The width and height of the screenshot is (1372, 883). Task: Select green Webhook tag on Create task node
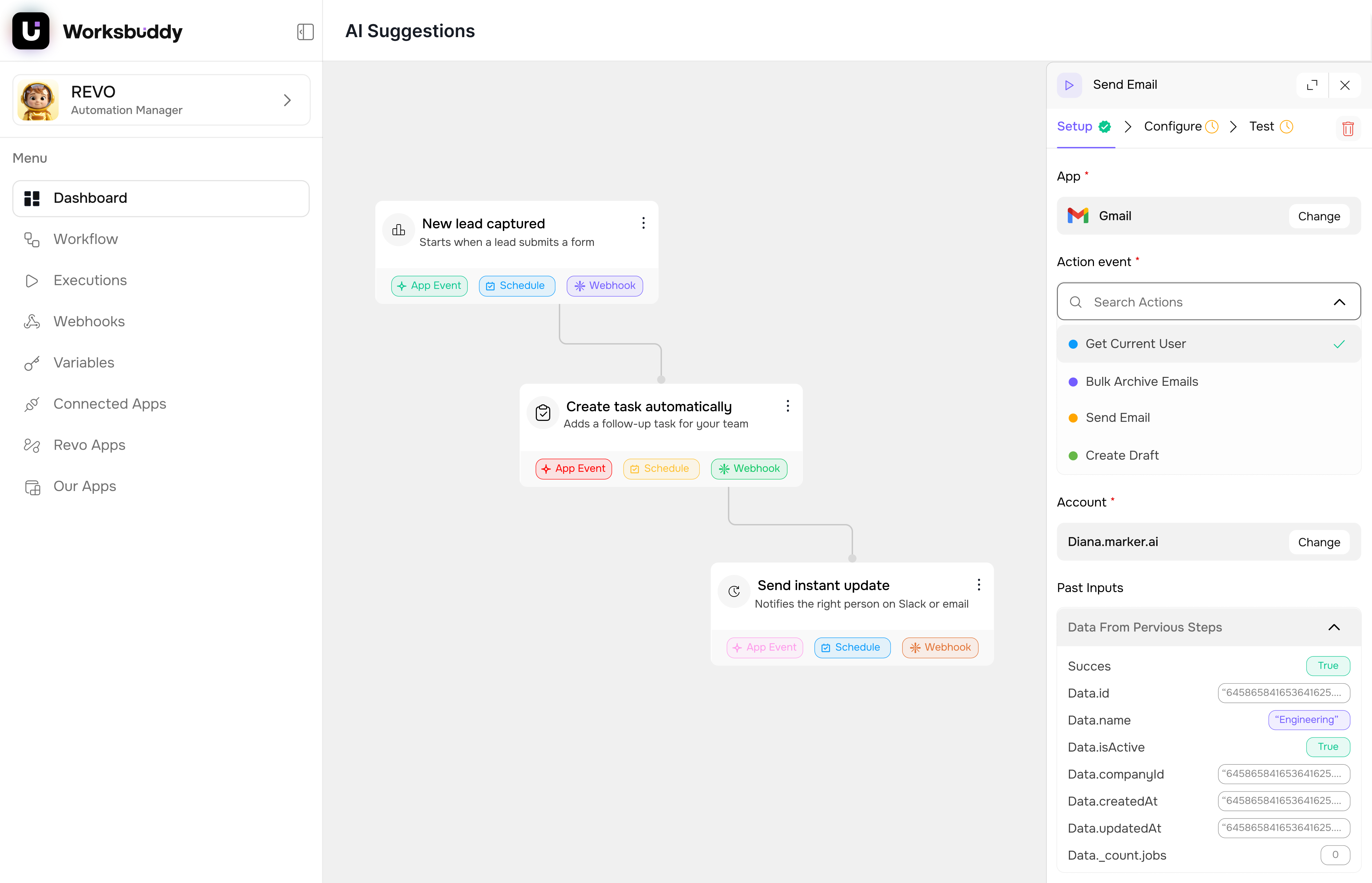coord(750,469)
